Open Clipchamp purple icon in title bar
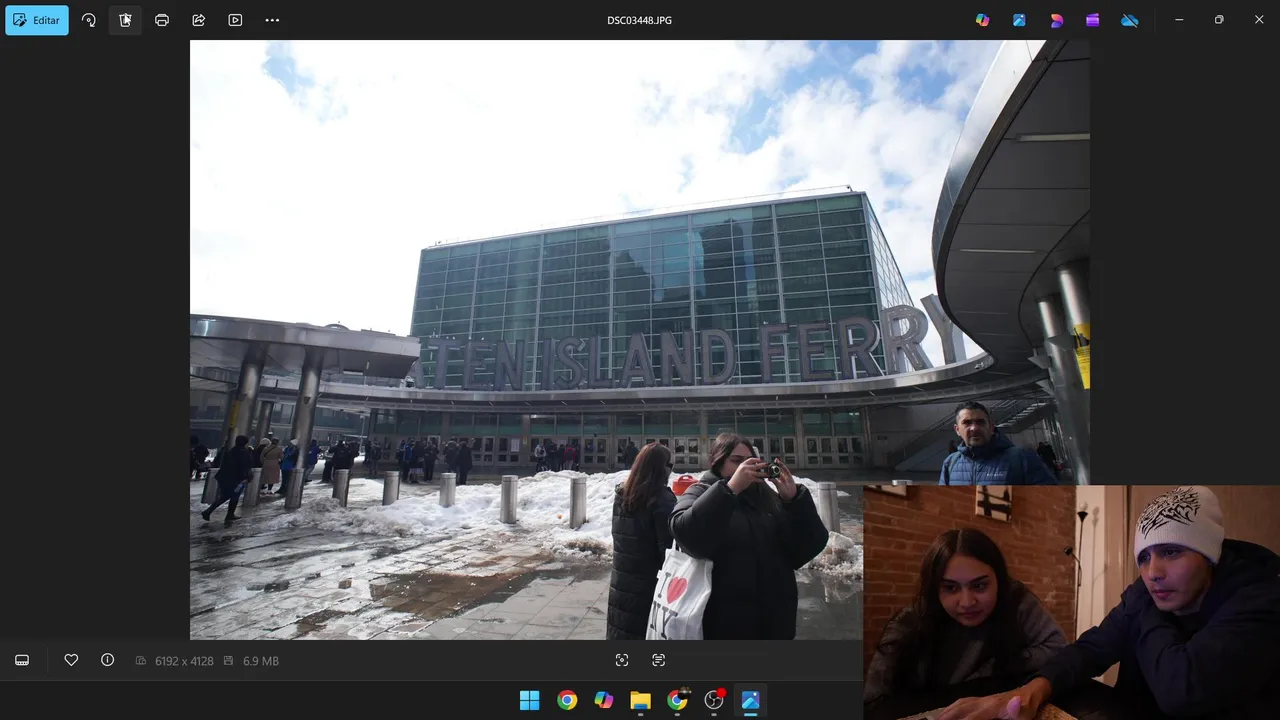The image size is (1280, 720). tap(1093, 20)
